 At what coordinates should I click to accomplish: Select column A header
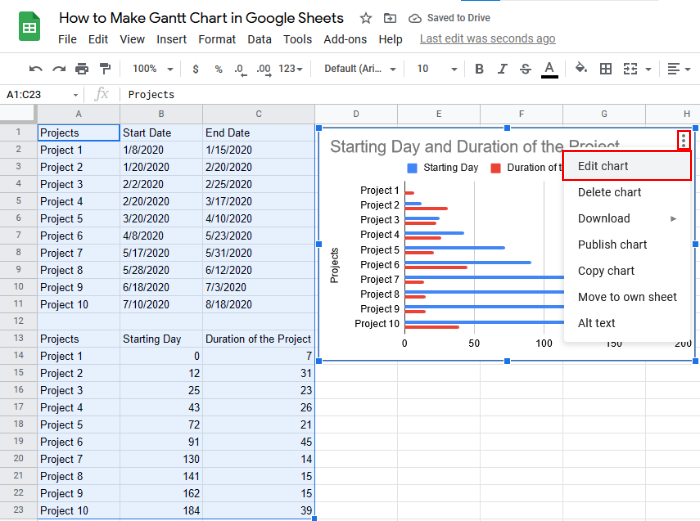(78, 114)
